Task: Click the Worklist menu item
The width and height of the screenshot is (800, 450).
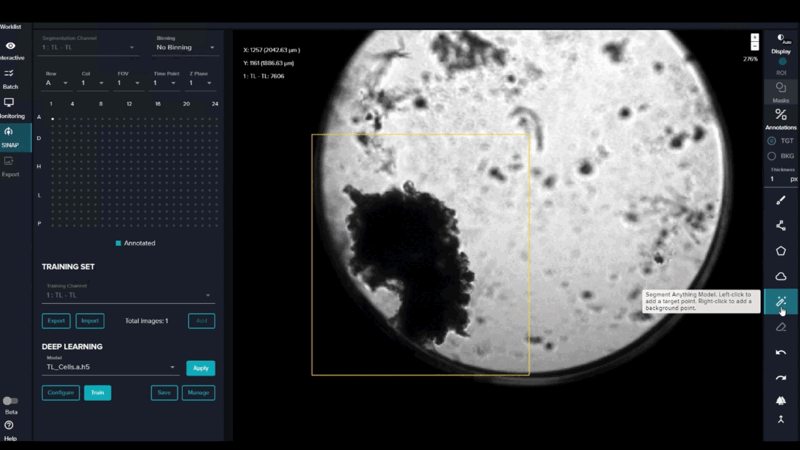Action: click(x=10, y=27)
